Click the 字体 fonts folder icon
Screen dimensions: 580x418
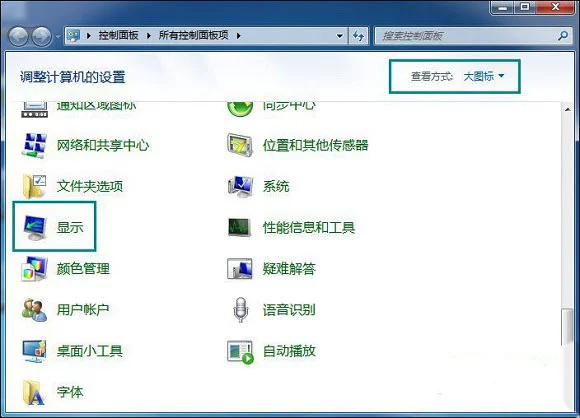34,392
